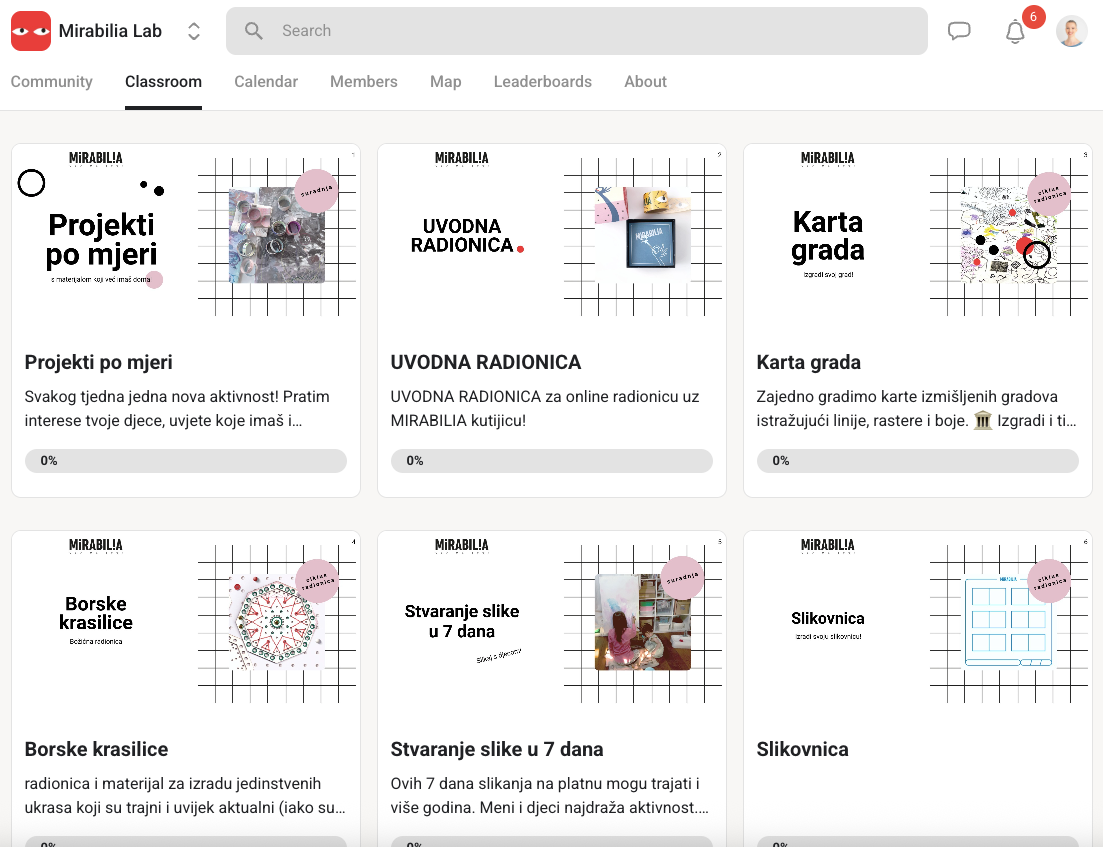Open the About tab

point(645,82)
